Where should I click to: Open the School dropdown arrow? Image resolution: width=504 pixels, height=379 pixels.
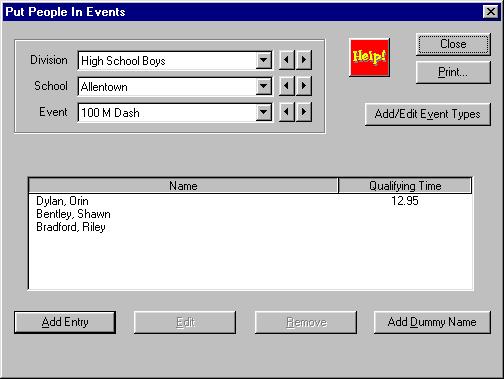click(264, 86)
